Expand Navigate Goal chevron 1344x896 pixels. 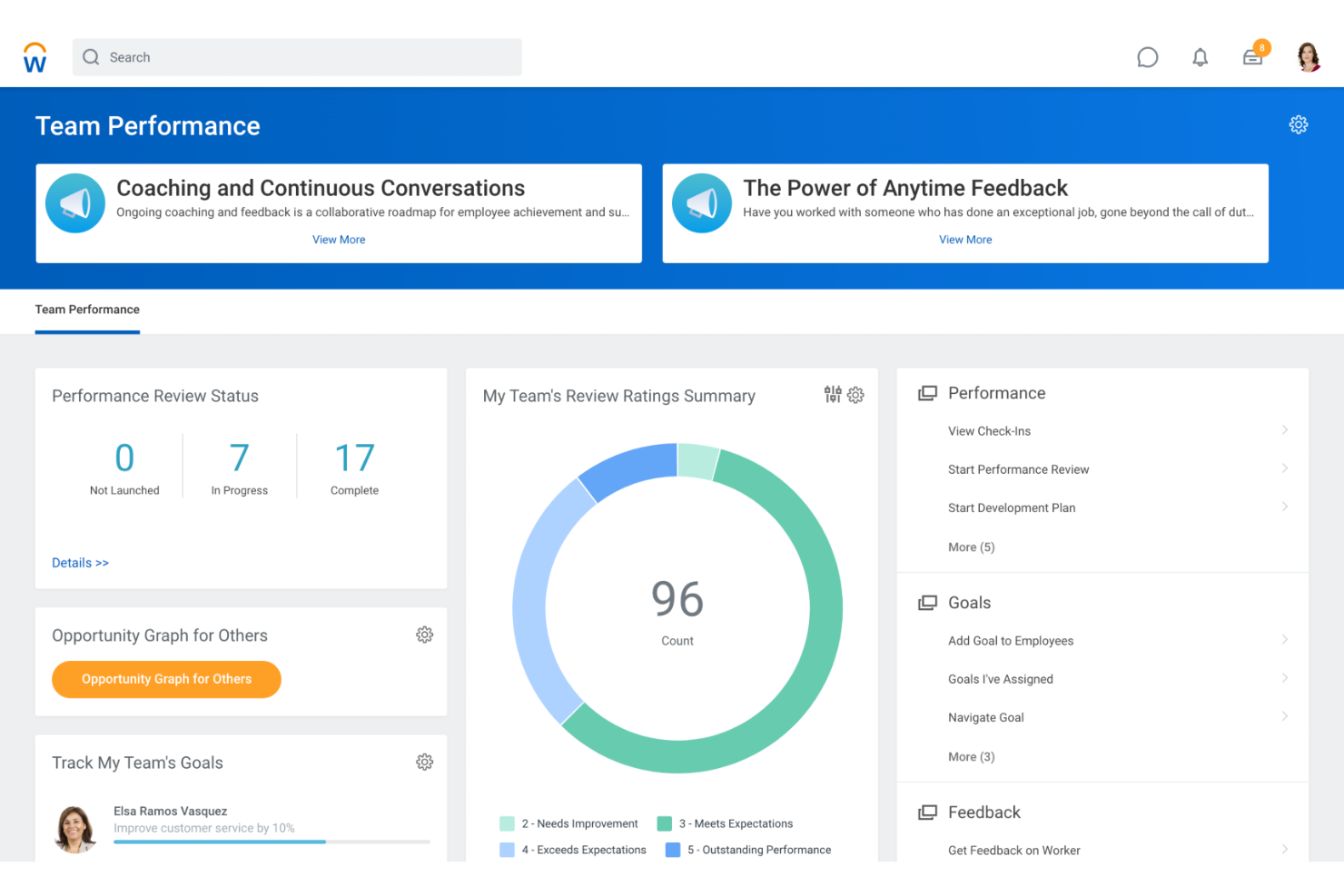[1285, 716]
